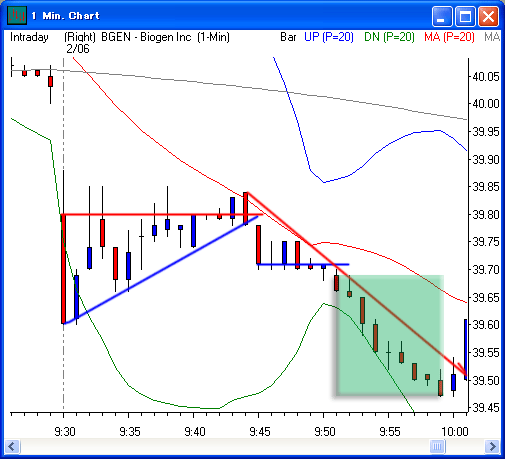505x459 pixels.
Task: Click the 39.45 price axis label
Action: (486, 407)
